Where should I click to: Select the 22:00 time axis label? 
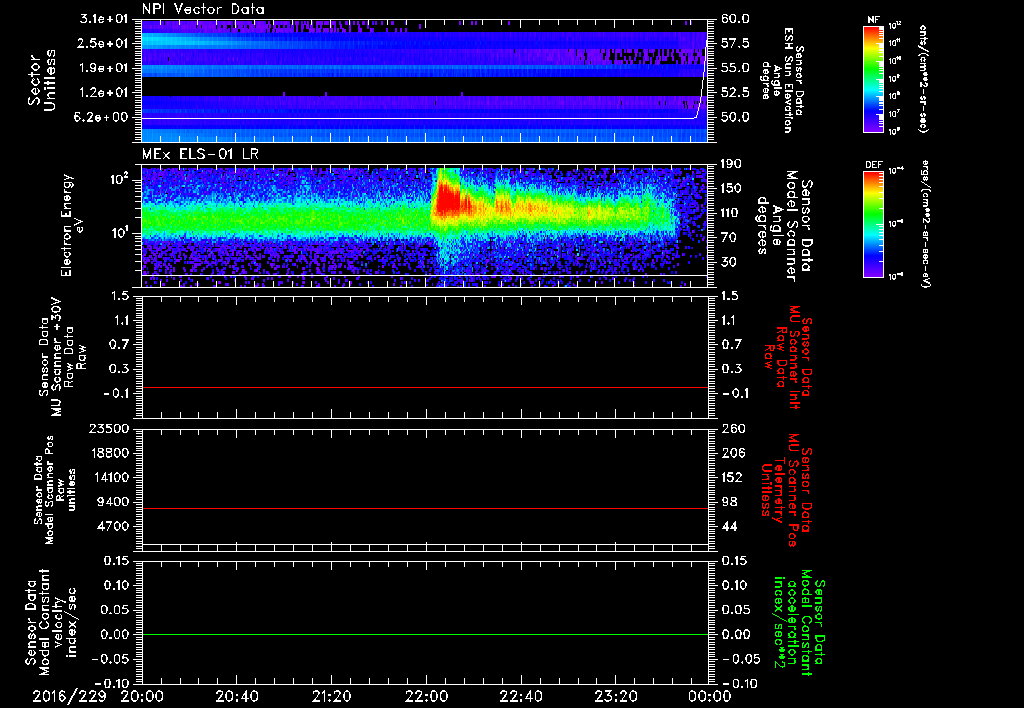426,696
